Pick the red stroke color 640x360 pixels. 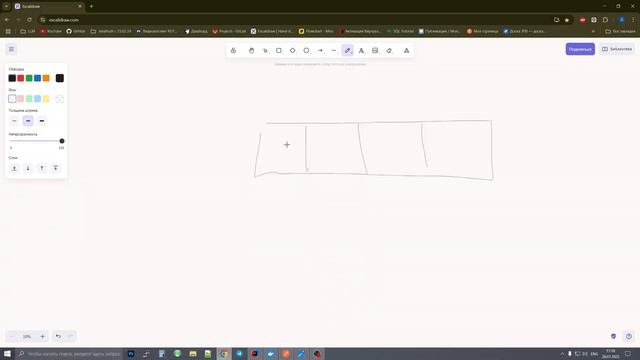click(x=21, y=78)
